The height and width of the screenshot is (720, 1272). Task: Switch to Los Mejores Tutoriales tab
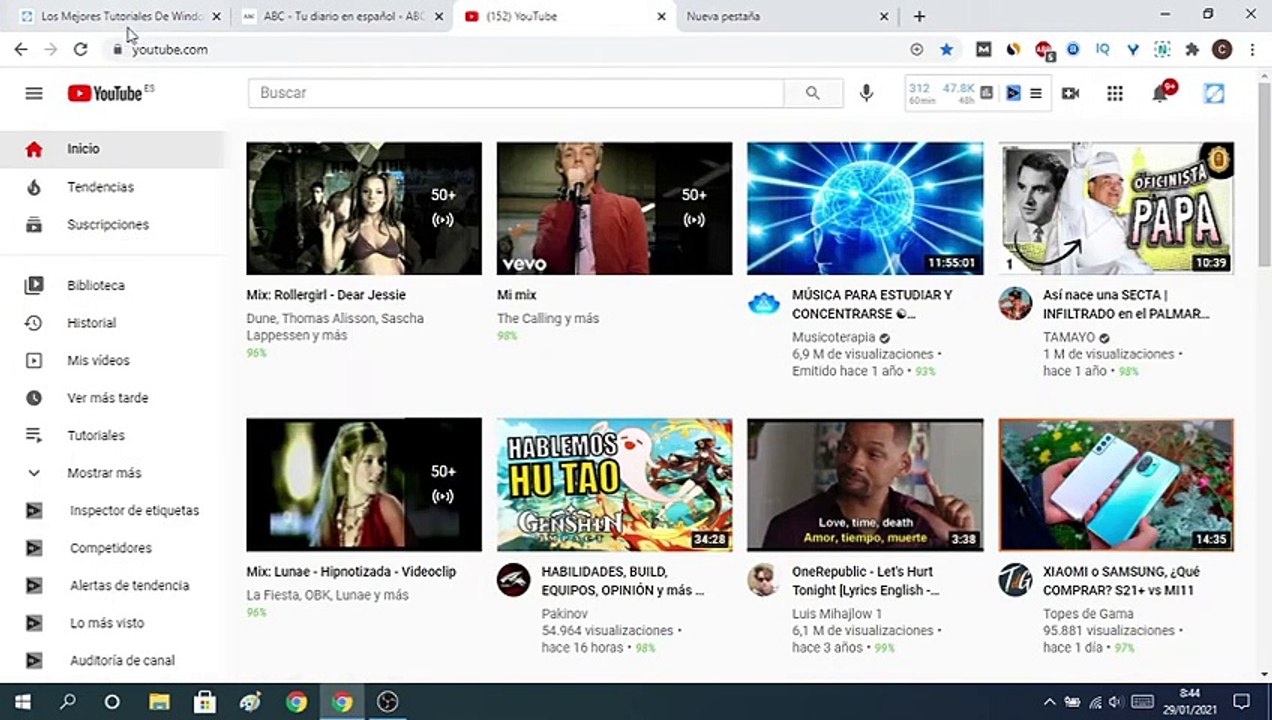[x=119, y=16]
